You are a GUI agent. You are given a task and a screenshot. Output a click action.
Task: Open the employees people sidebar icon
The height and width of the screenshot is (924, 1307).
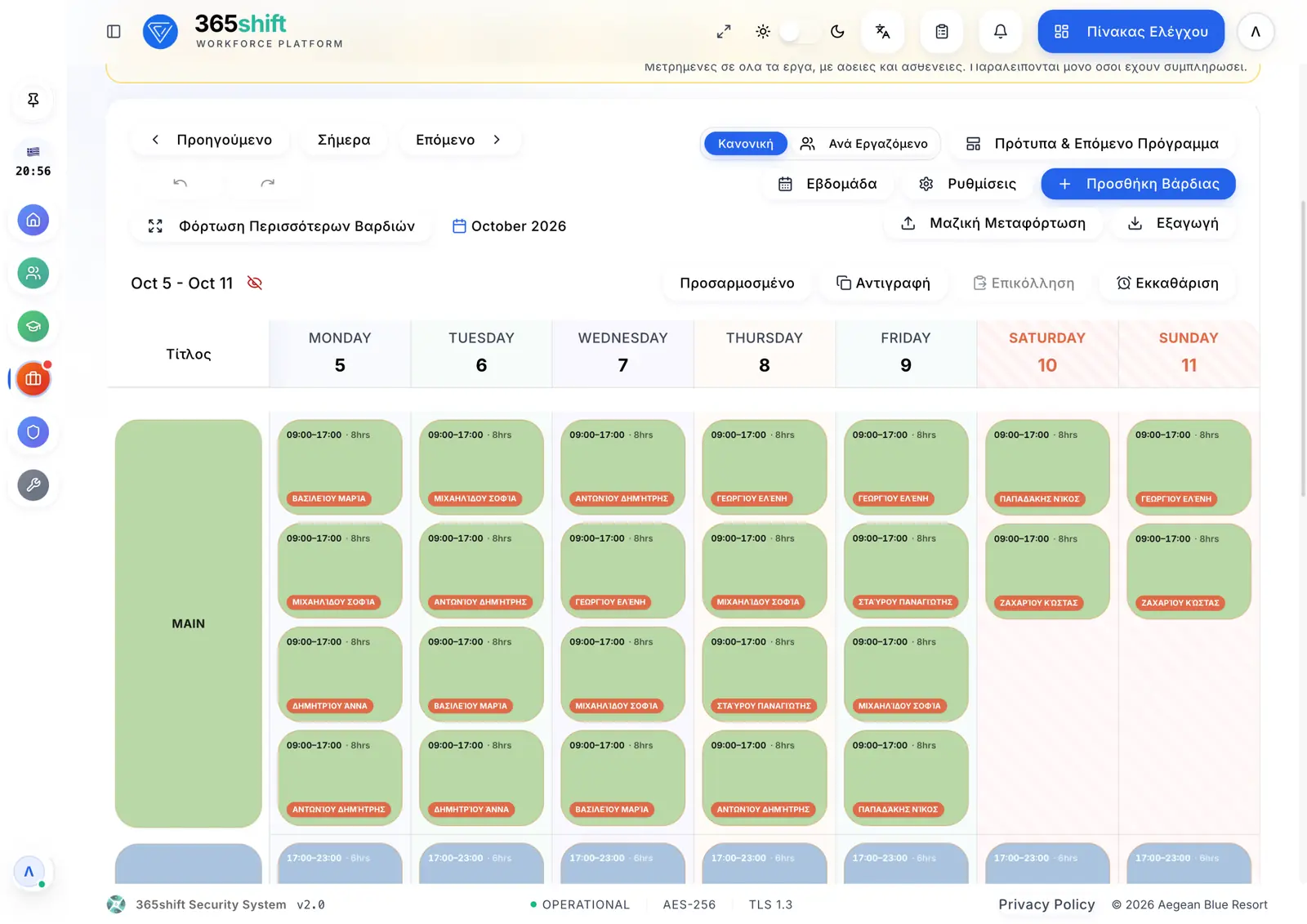point(33,273)
